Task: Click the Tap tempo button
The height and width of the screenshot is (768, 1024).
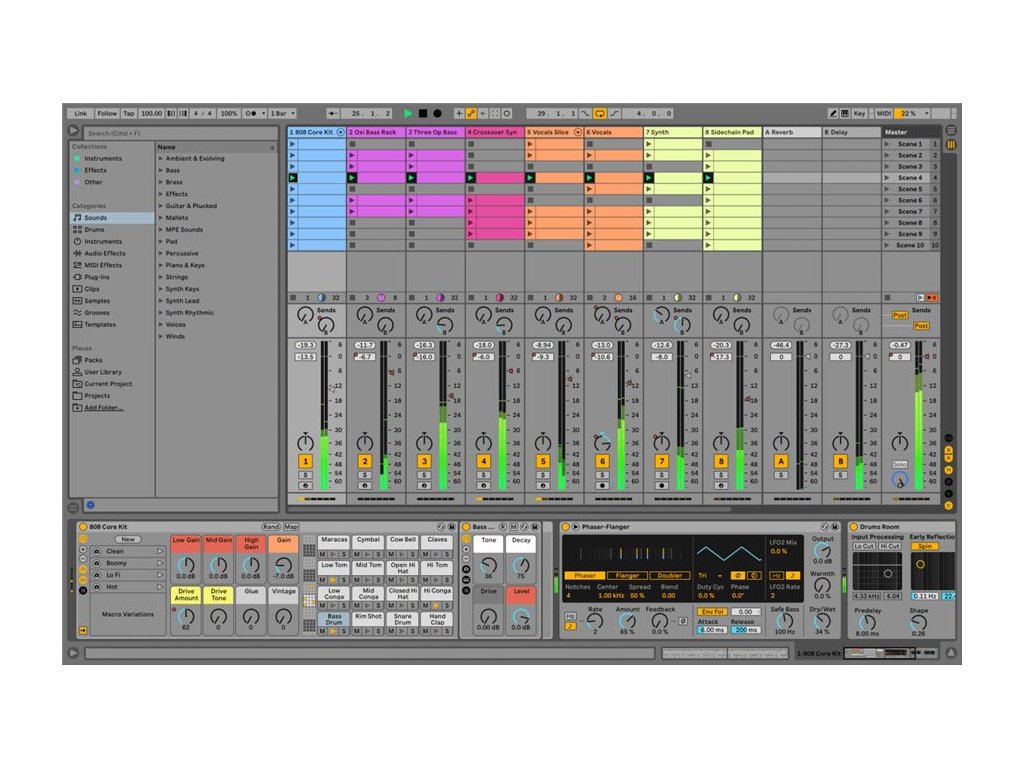Action: (129, 114)
